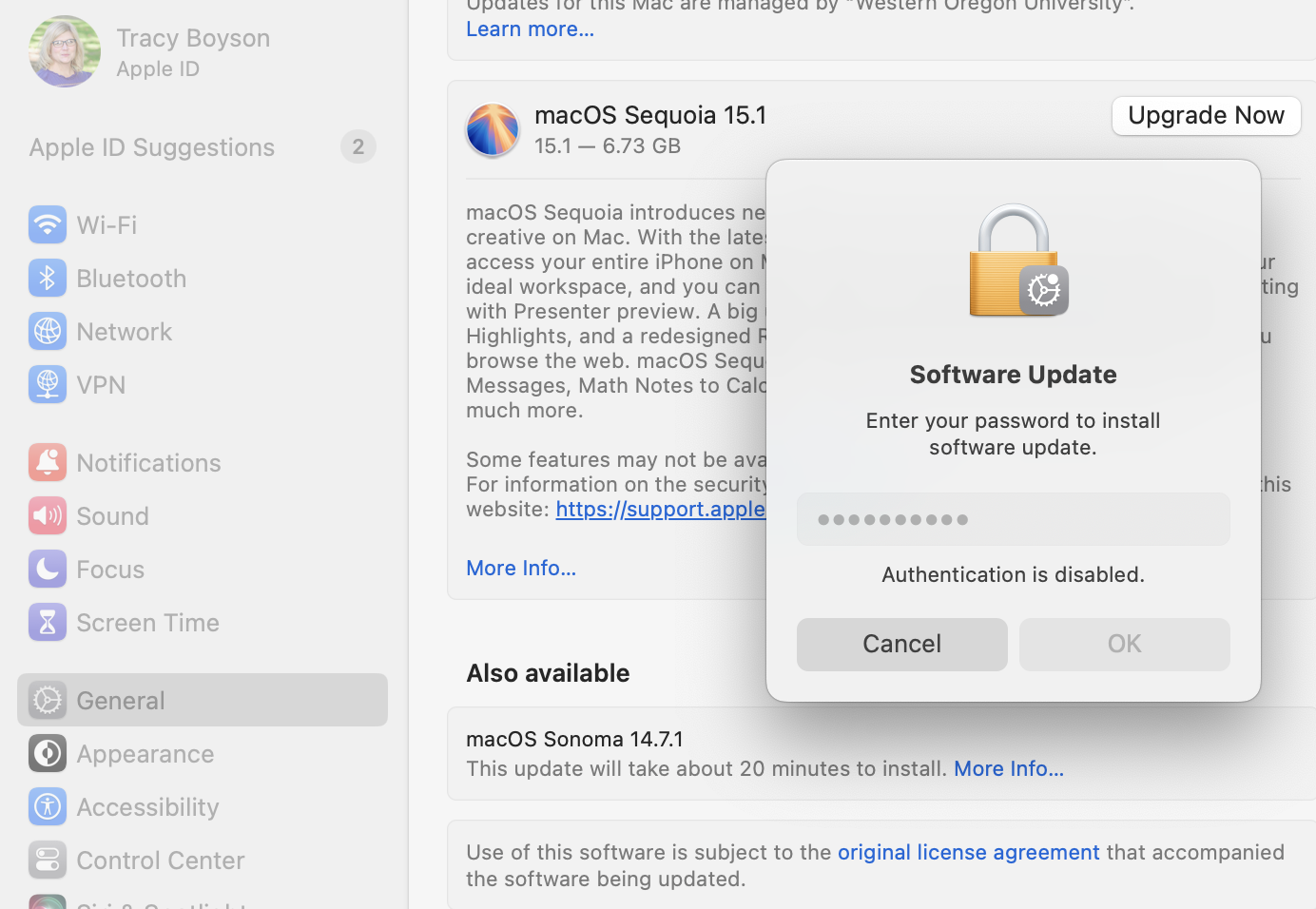
Task: Click the General gear icon
Action: click(48, 700)
